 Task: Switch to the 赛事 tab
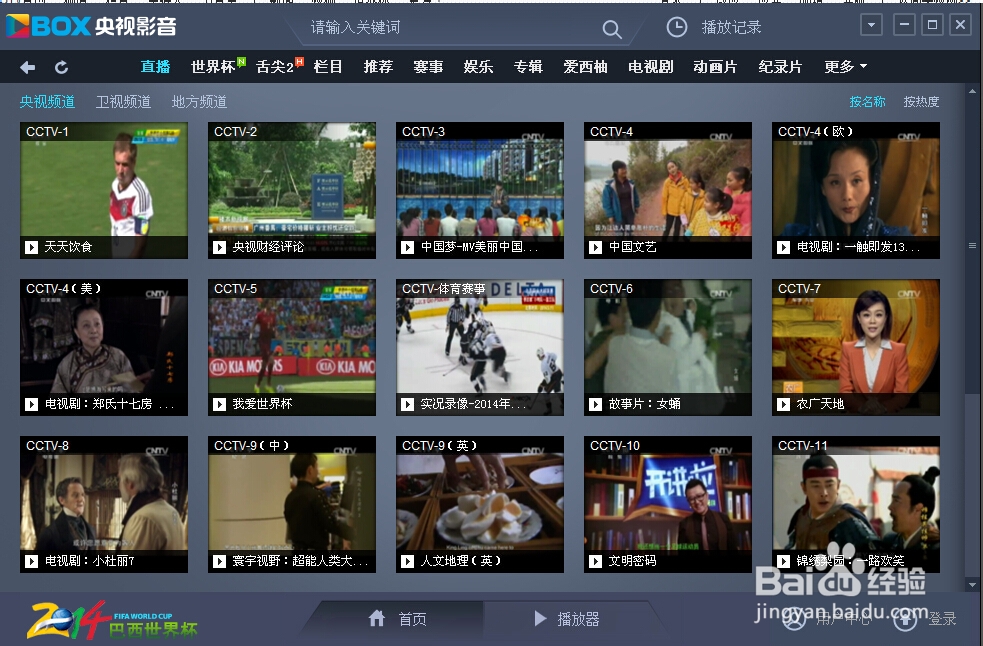(428, 66)
